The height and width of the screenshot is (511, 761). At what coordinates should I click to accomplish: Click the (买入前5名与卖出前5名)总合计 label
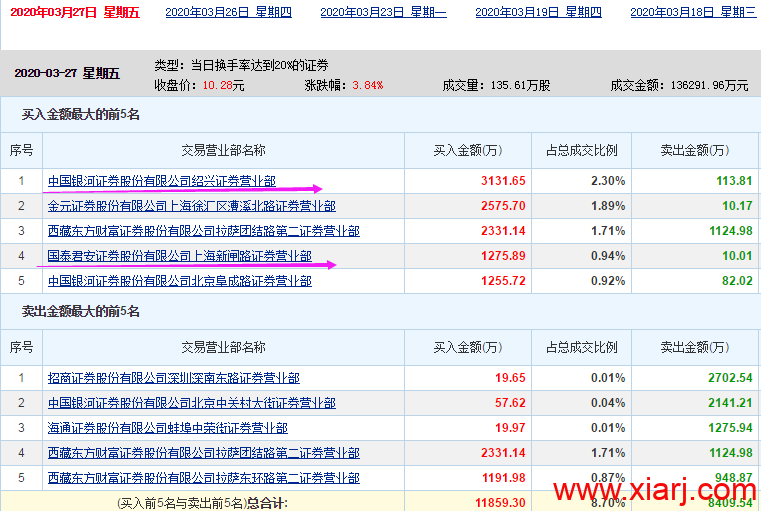pyautogui.click(x=202, y=503)
